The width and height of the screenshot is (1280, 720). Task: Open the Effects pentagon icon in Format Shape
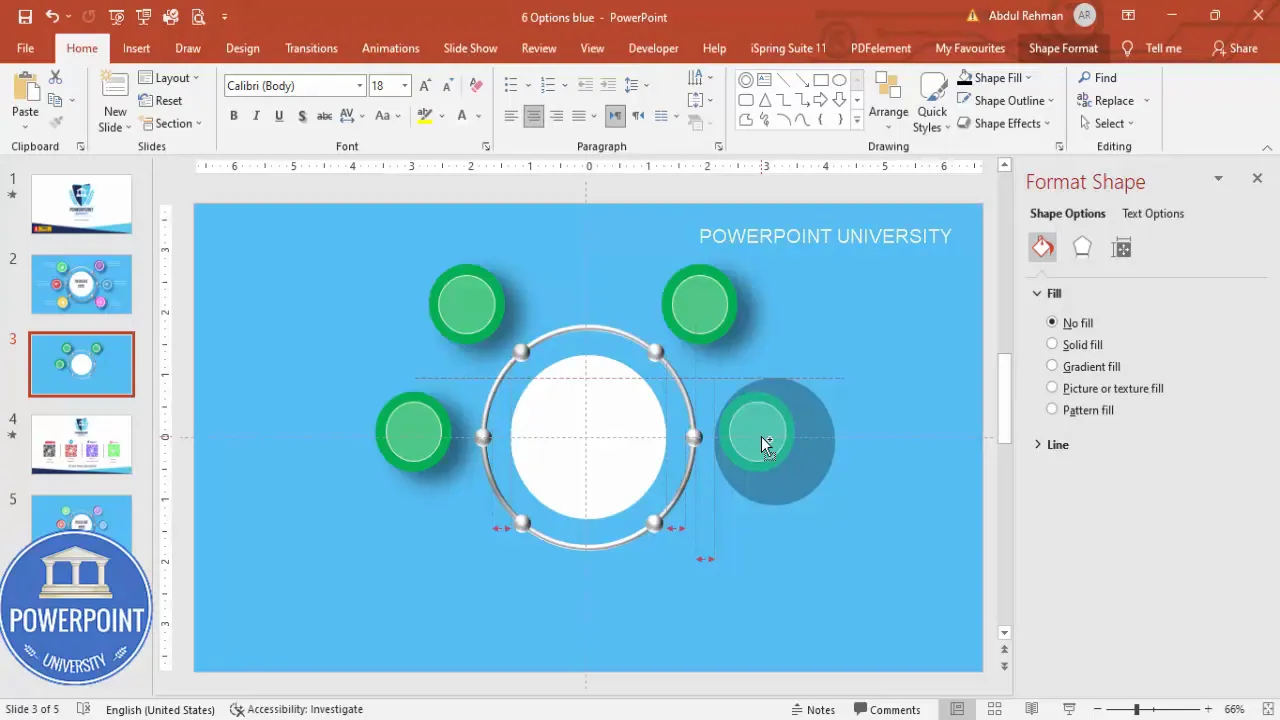[x=1082, y=247]
